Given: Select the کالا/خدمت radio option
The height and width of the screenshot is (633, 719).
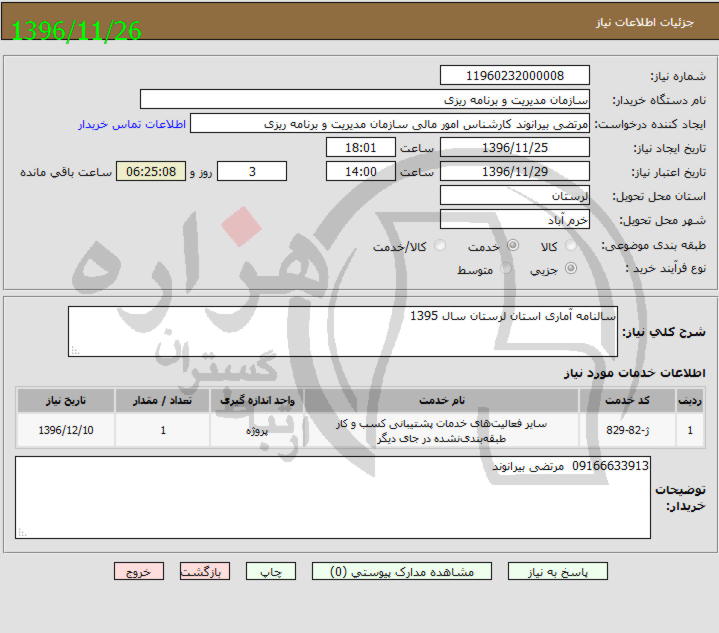Looking at the screenshot, I should click(x=440, y=245).
